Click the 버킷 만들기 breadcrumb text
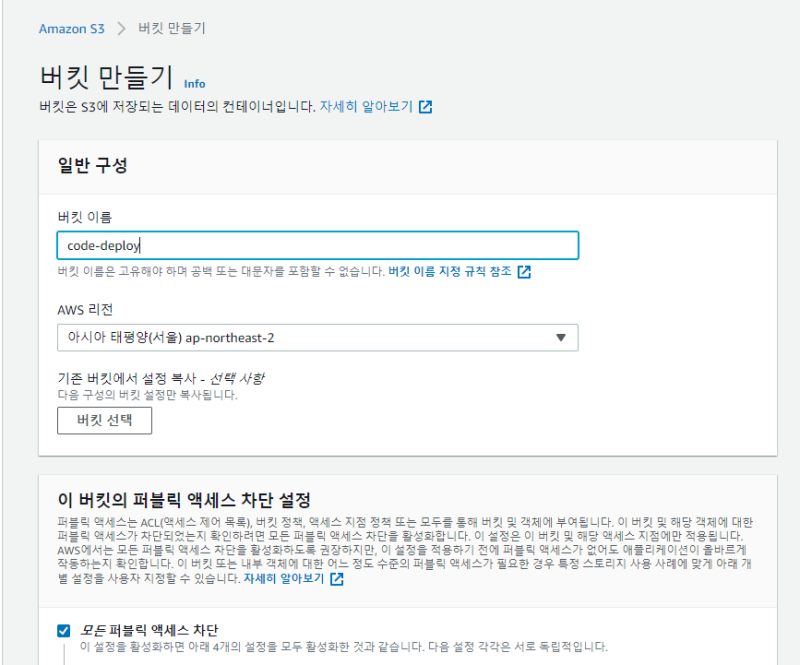Image resolution: width=800 pixels, height=665 pixels. point(172,28)
